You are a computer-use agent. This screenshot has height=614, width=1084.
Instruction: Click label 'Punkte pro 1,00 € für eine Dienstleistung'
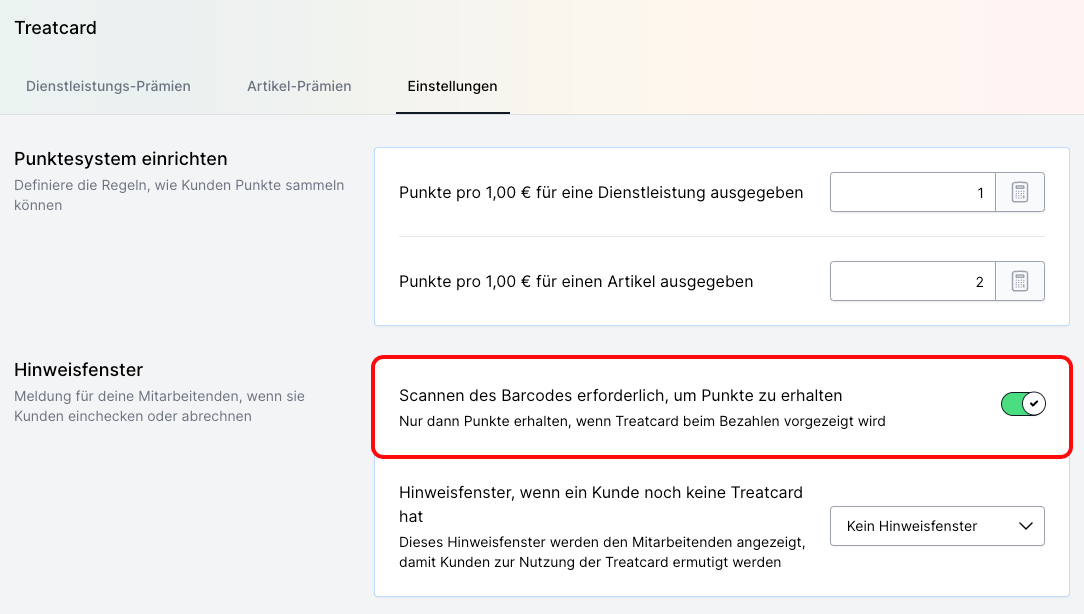[x=601, y=193]
